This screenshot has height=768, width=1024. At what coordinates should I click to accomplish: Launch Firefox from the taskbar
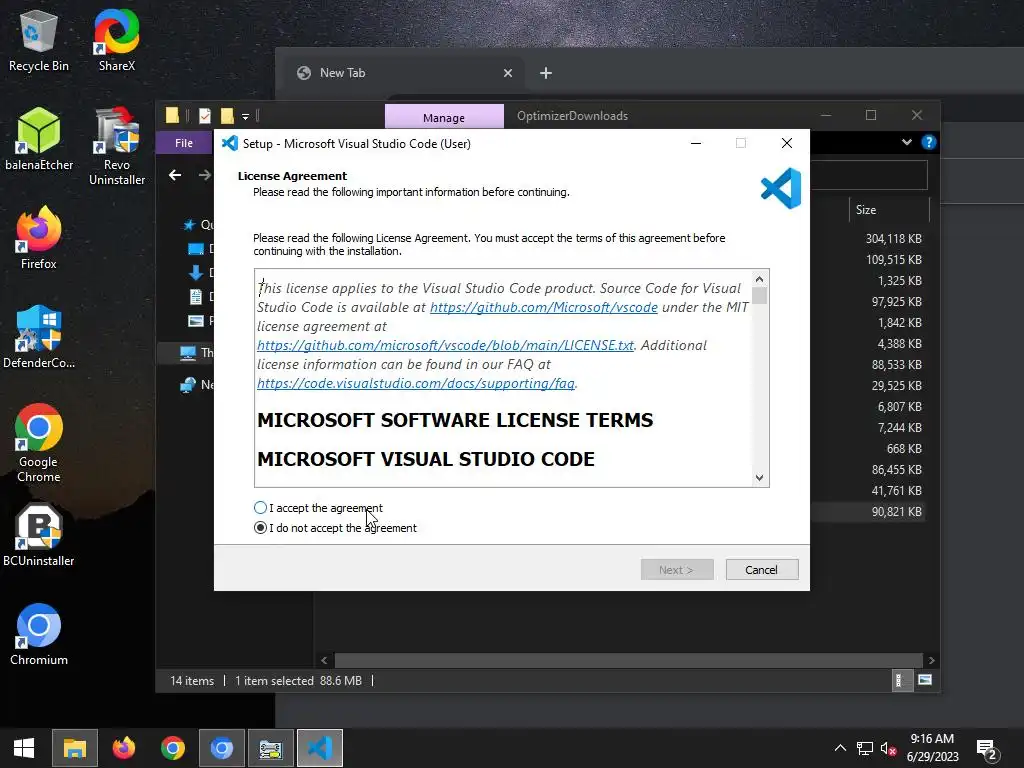click(x=123, y=748)
